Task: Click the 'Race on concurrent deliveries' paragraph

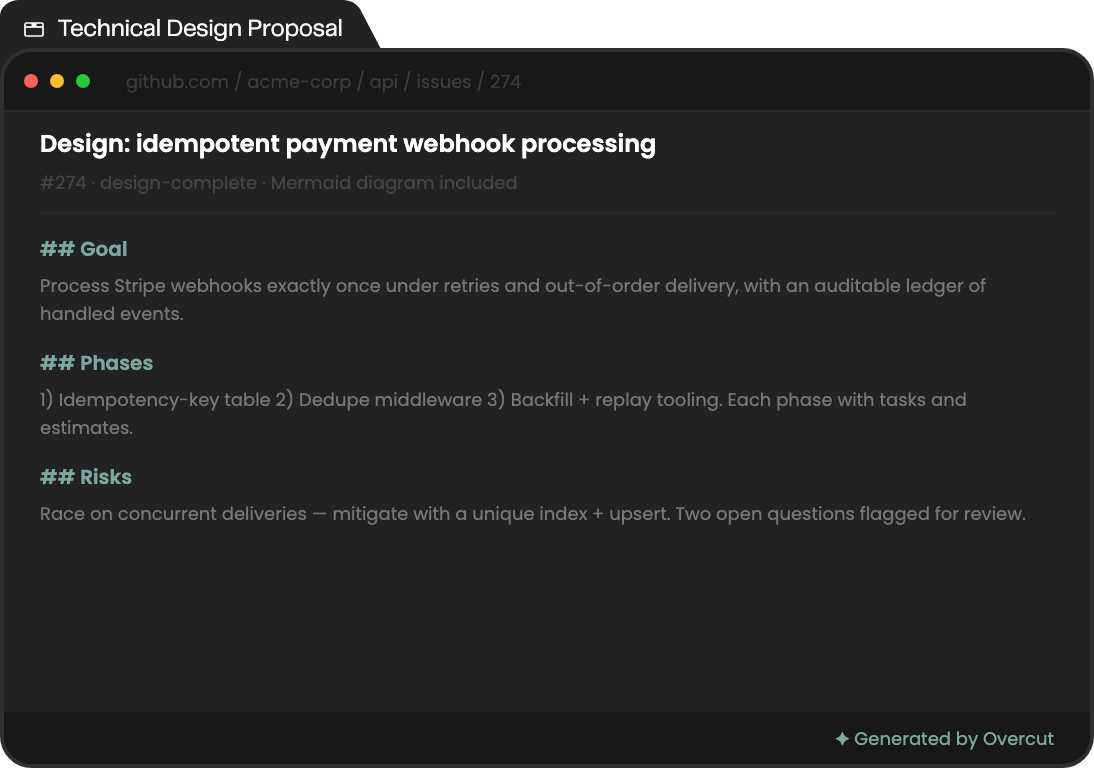Action: [532, 514]
